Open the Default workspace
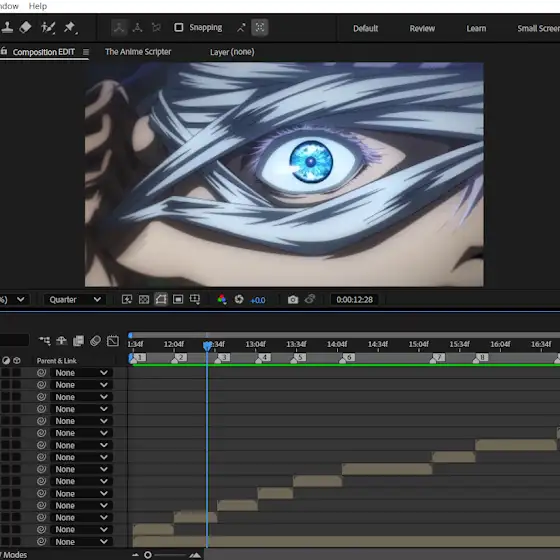 (365, 28)
